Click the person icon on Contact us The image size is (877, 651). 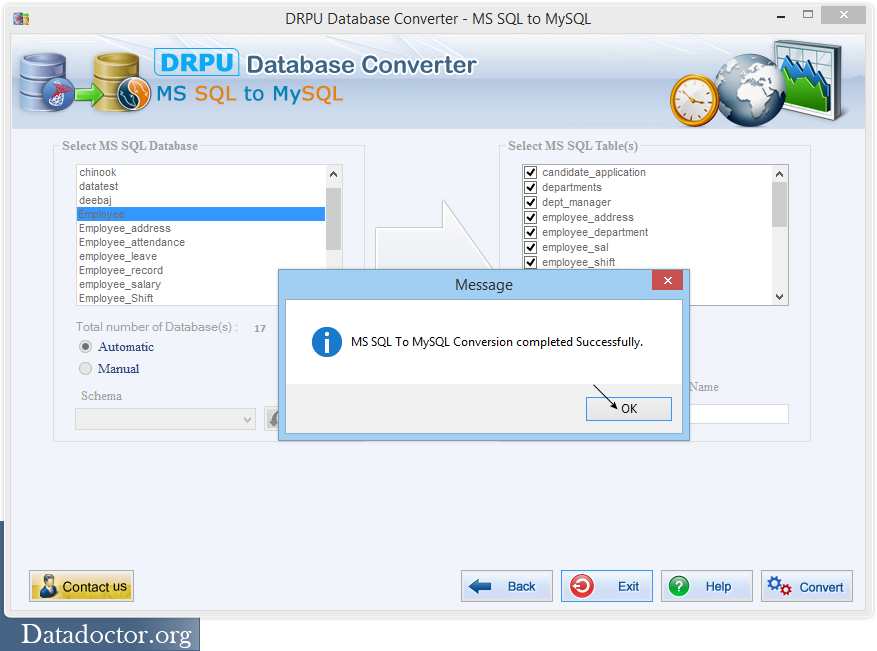click(49, 586)
